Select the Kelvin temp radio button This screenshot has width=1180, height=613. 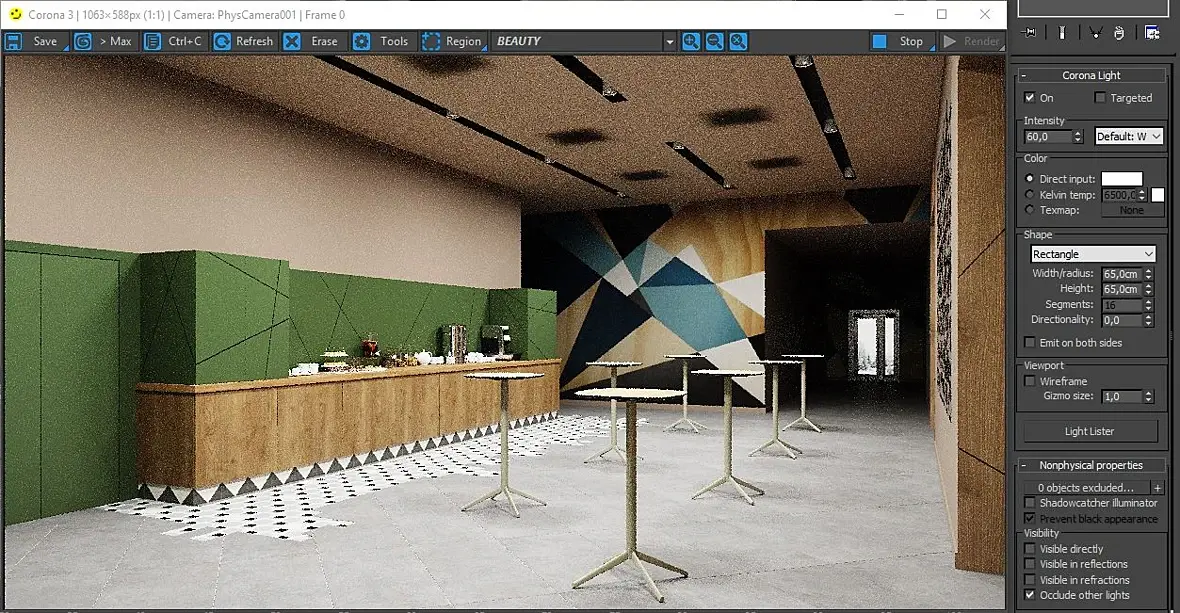pyautogui.click(x=1029, y=194)
